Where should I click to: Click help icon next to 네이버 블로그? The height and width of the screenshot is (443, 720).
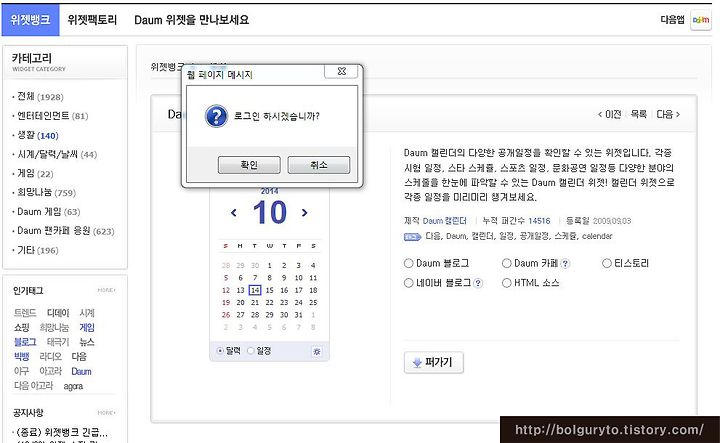tap(478, 283)
